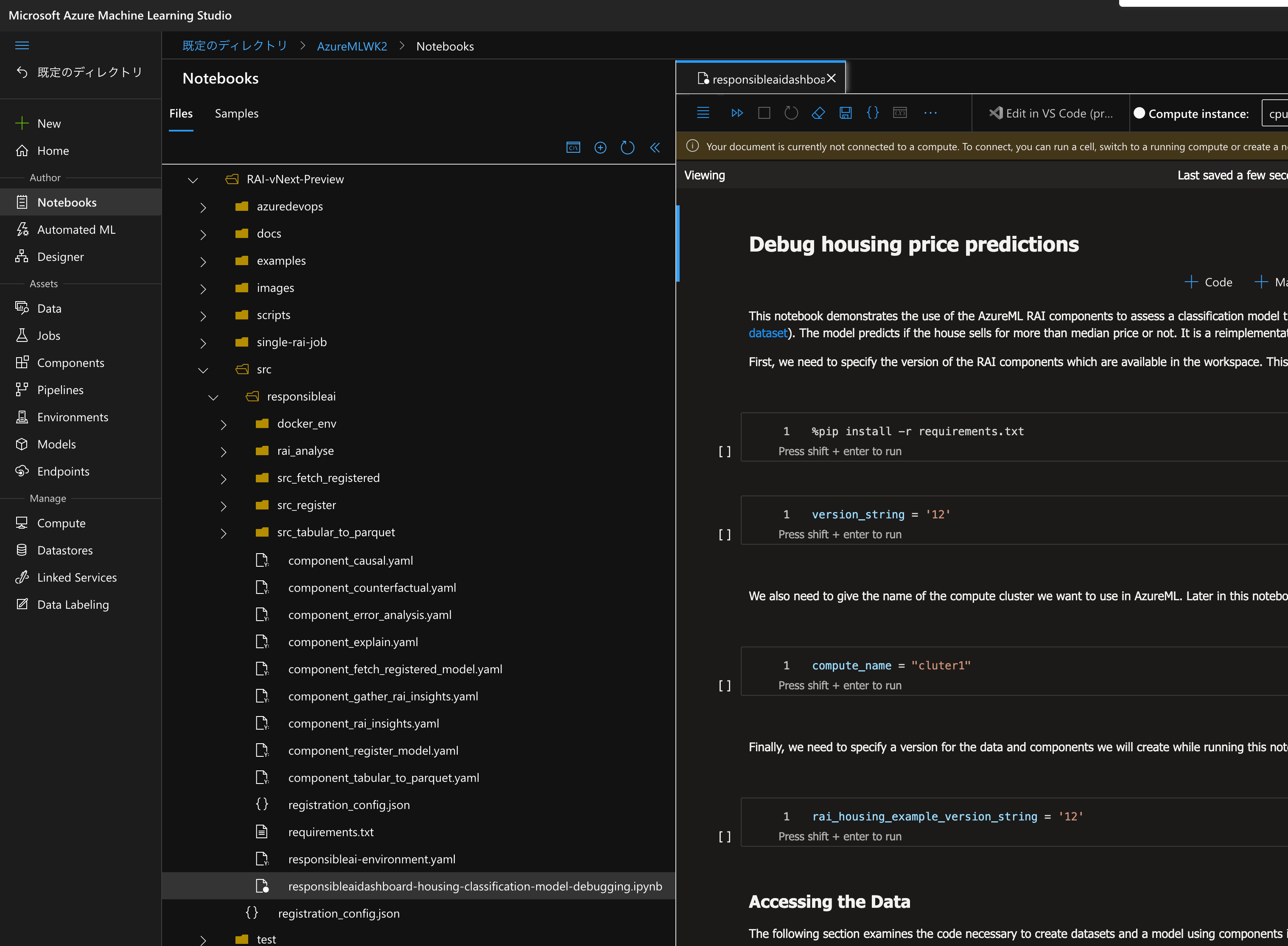Open the AzureMLWK2 breadcrumb link
The width and height of the screenshot is (1288, 946).
coord(352,46)
